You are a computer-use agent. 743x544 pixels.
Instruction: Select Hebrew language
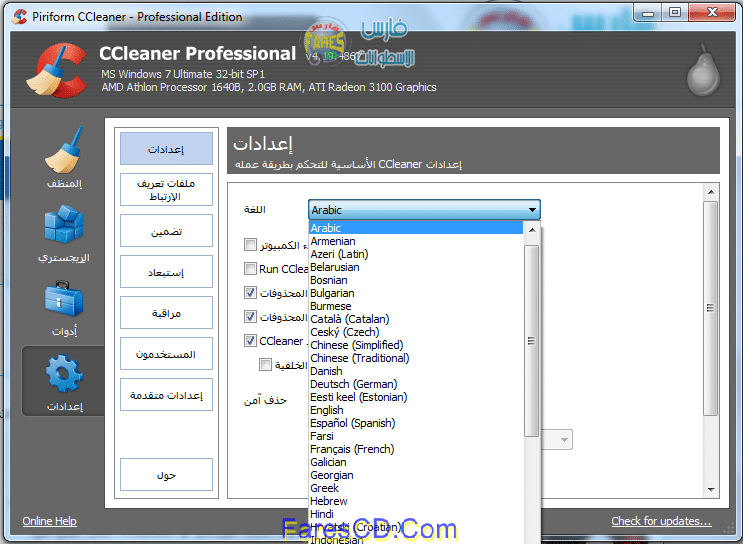coord(416,501)
